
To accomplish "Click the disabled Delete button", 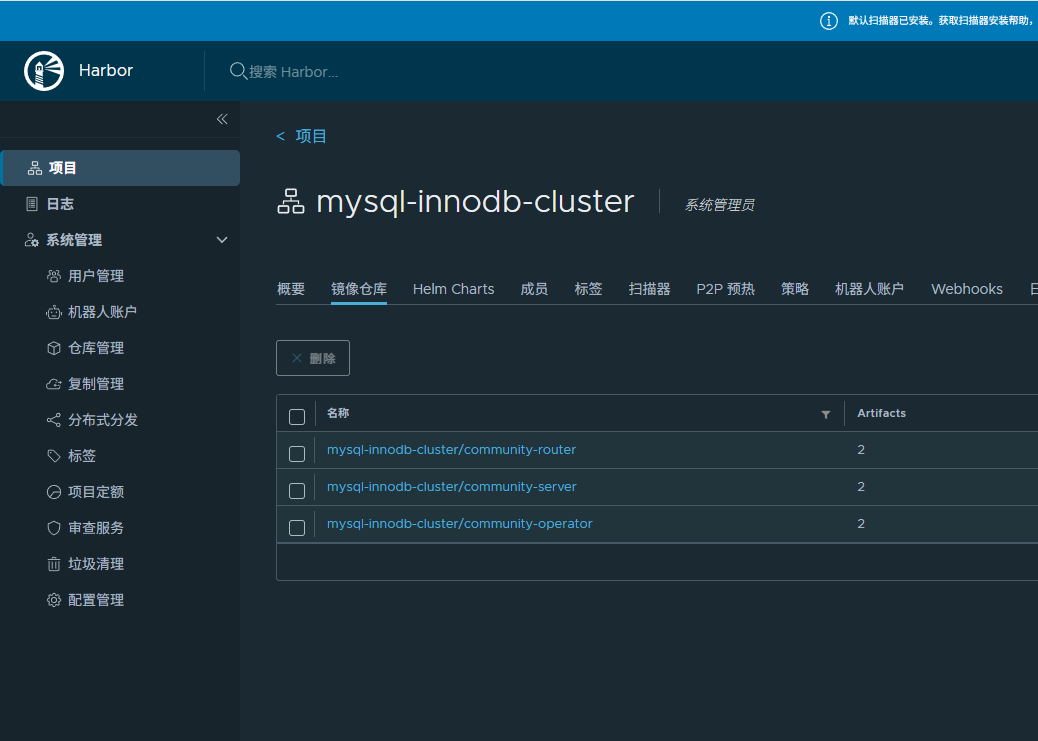I will click(313, 358).
